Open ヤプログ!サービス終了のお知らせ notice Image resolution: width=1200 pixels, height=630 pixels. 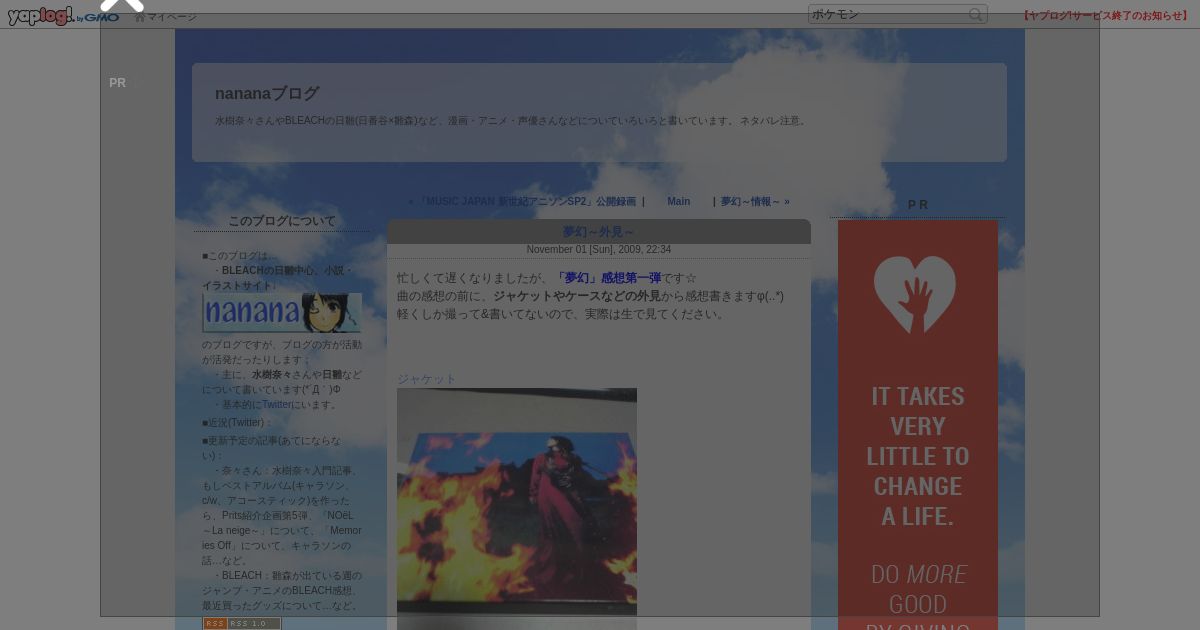tap(1106, 16)
